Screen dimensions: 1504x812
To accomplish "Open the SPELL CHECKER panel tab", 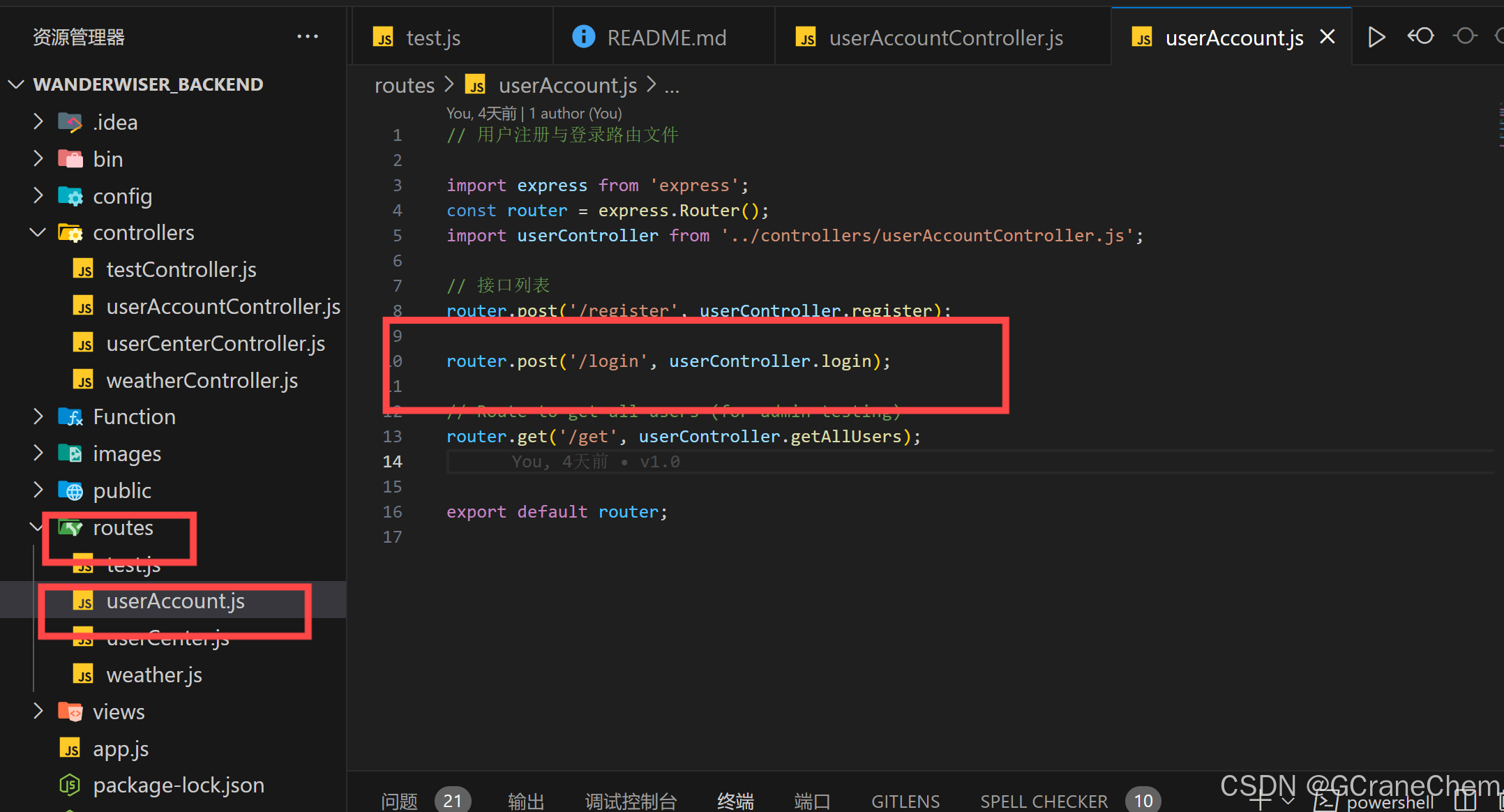I will click(1044, 801).
